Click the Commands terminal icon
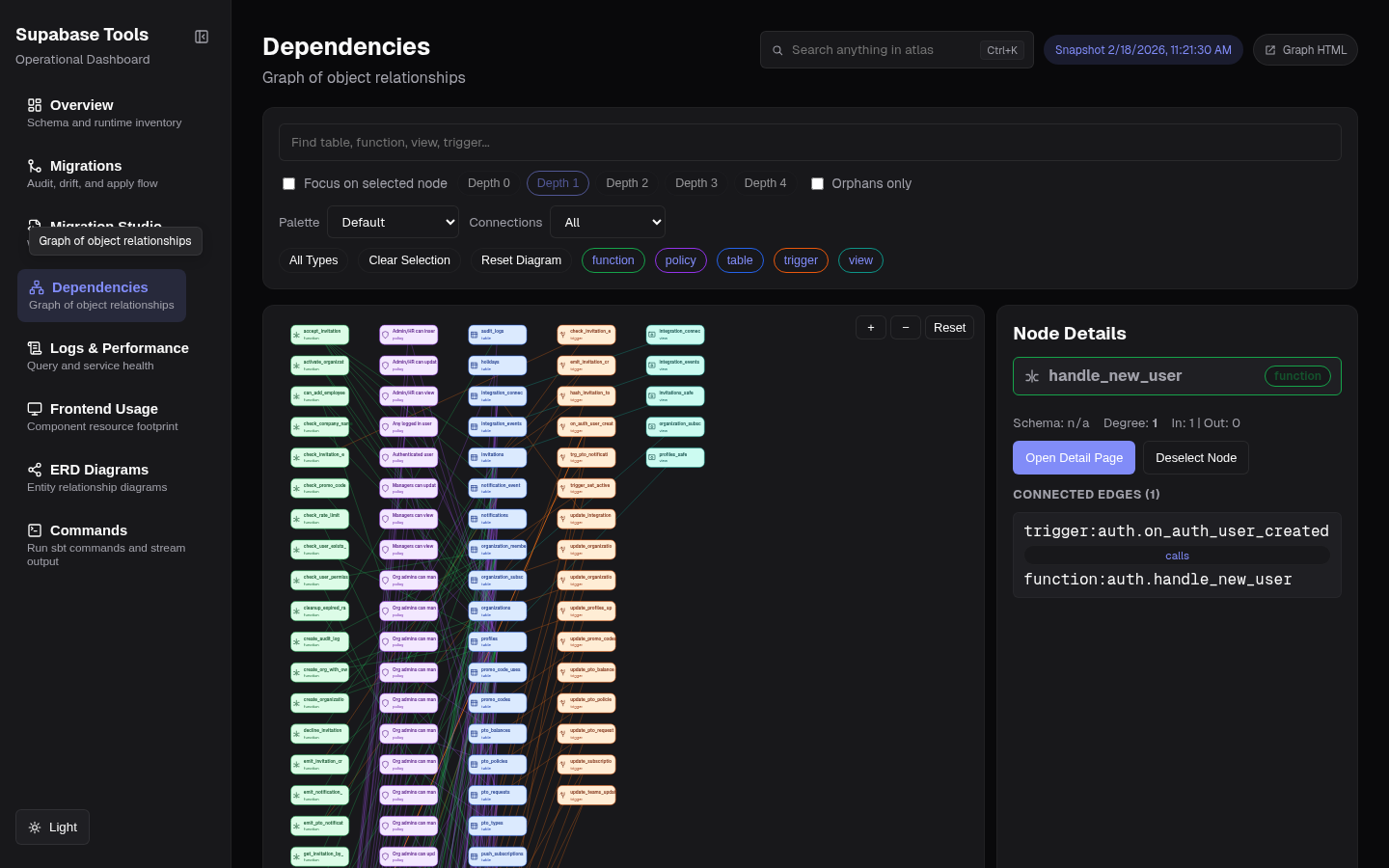This screenshot has width=1389, height=868. coord(34,529)
